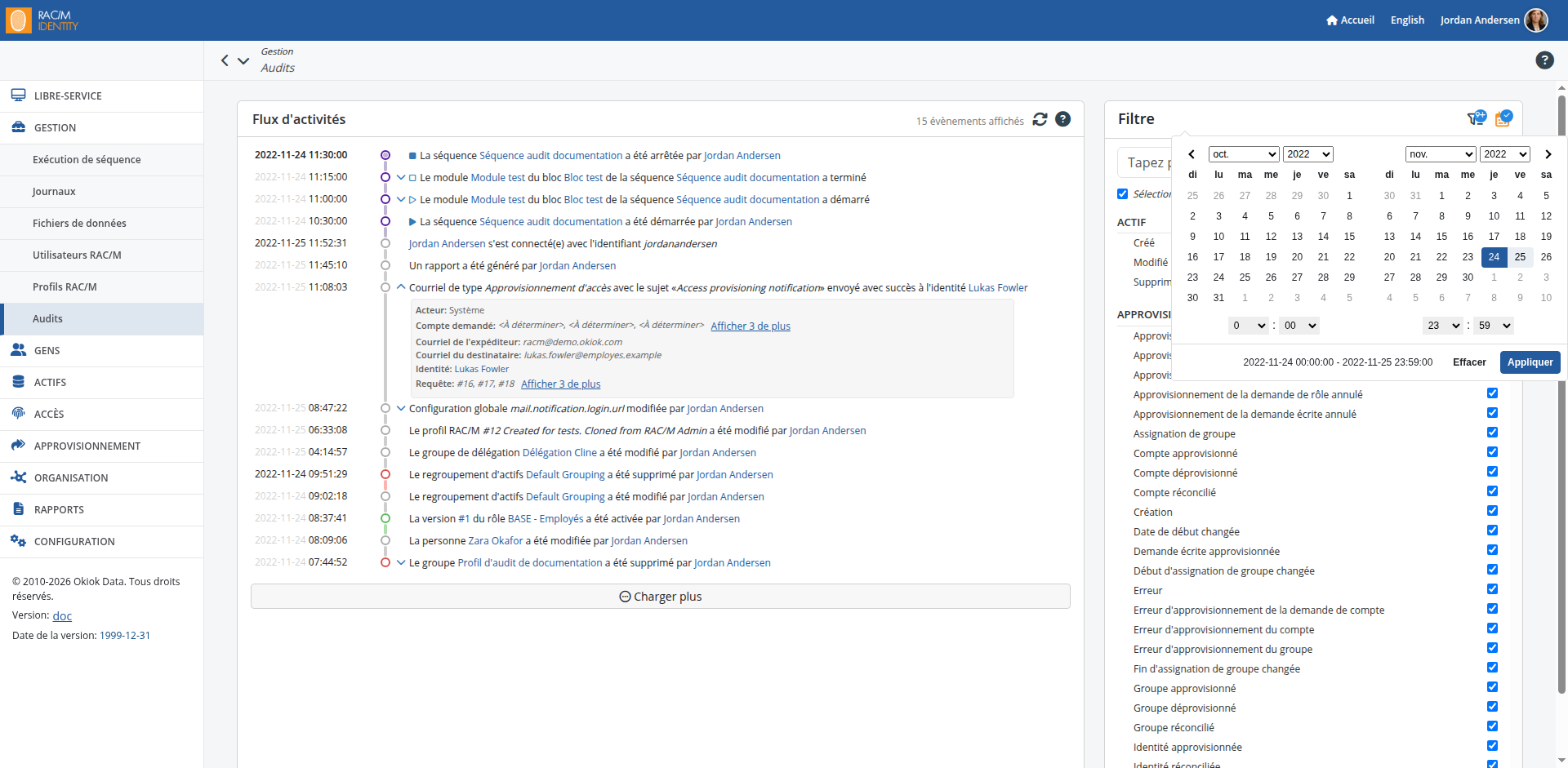Uncheck Assignation de groupe filter
The height and width of the screenshot is (768, 1568).
(x=1492, y=433)
